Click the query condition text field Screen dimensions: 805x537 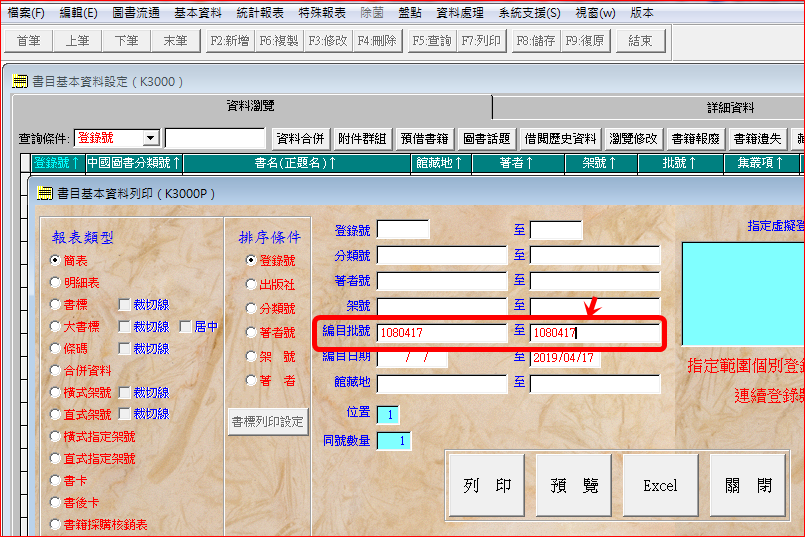[x=215, y=138]
